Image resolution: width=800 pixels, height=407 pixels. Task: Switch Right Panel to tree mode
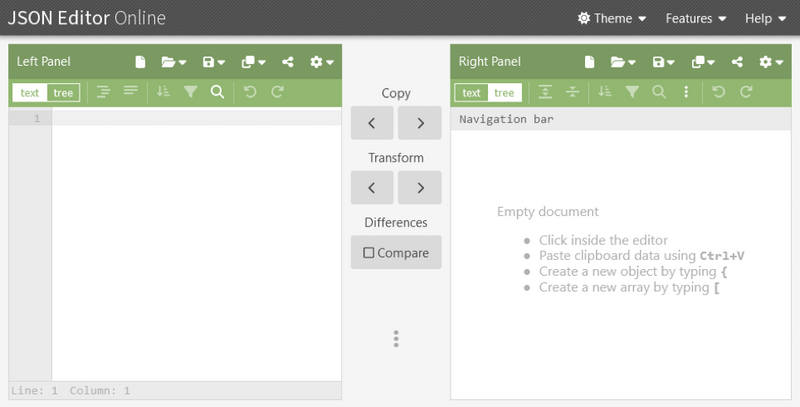pyautogui.click(x=504, y=93)
